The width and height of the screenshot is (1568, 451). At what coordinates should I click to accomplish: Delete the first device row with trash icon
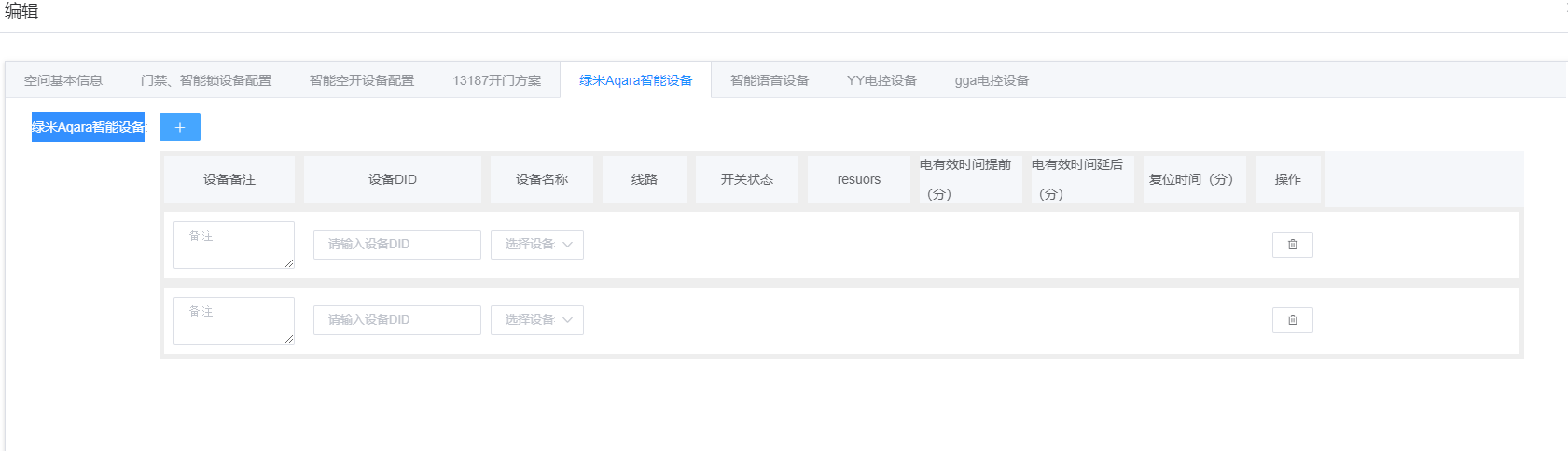(x=1292, y=245)
